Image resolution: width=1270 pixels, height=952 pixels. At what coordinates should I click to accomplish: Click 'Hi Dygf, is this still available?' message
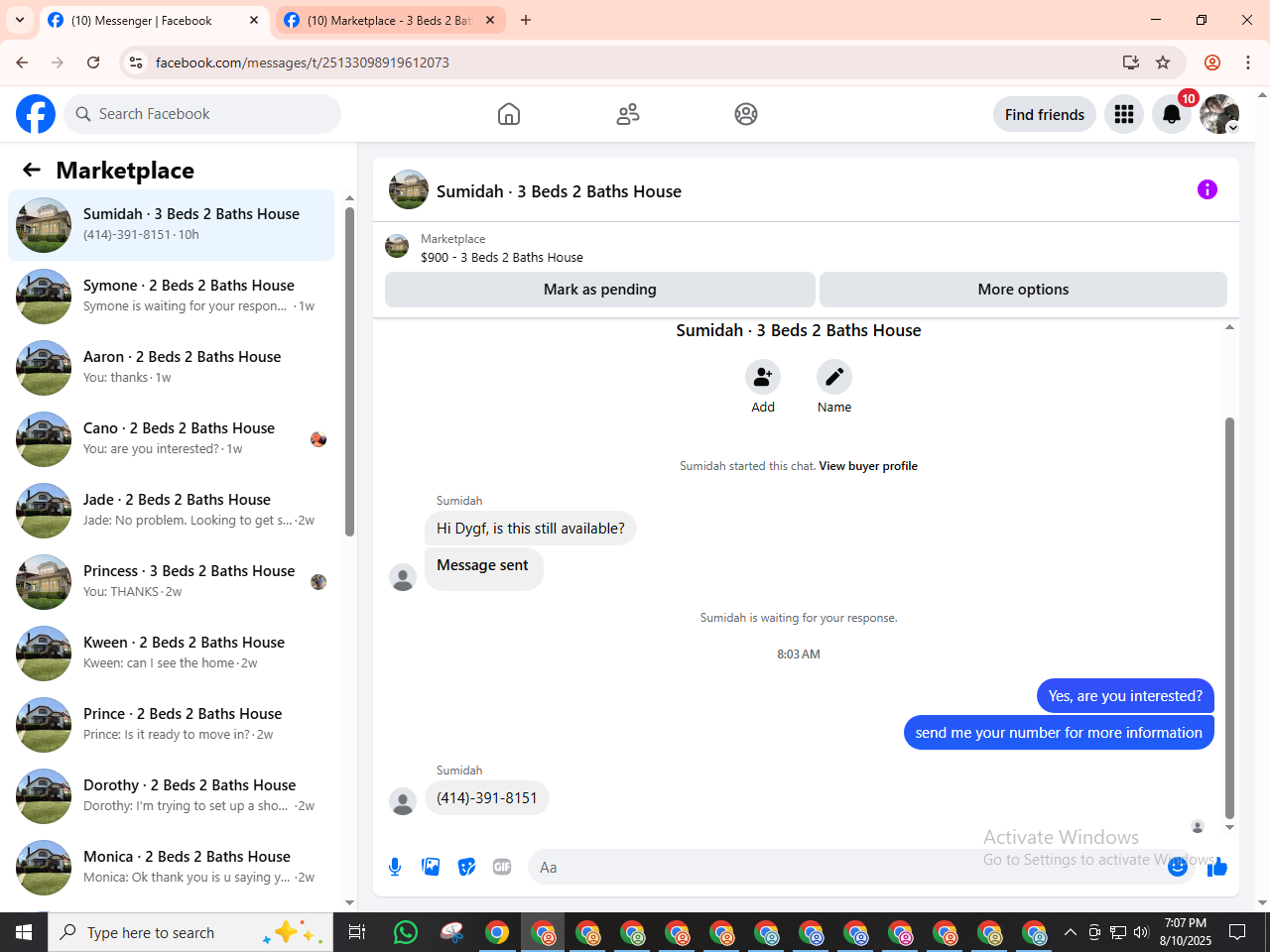(531, 529)
